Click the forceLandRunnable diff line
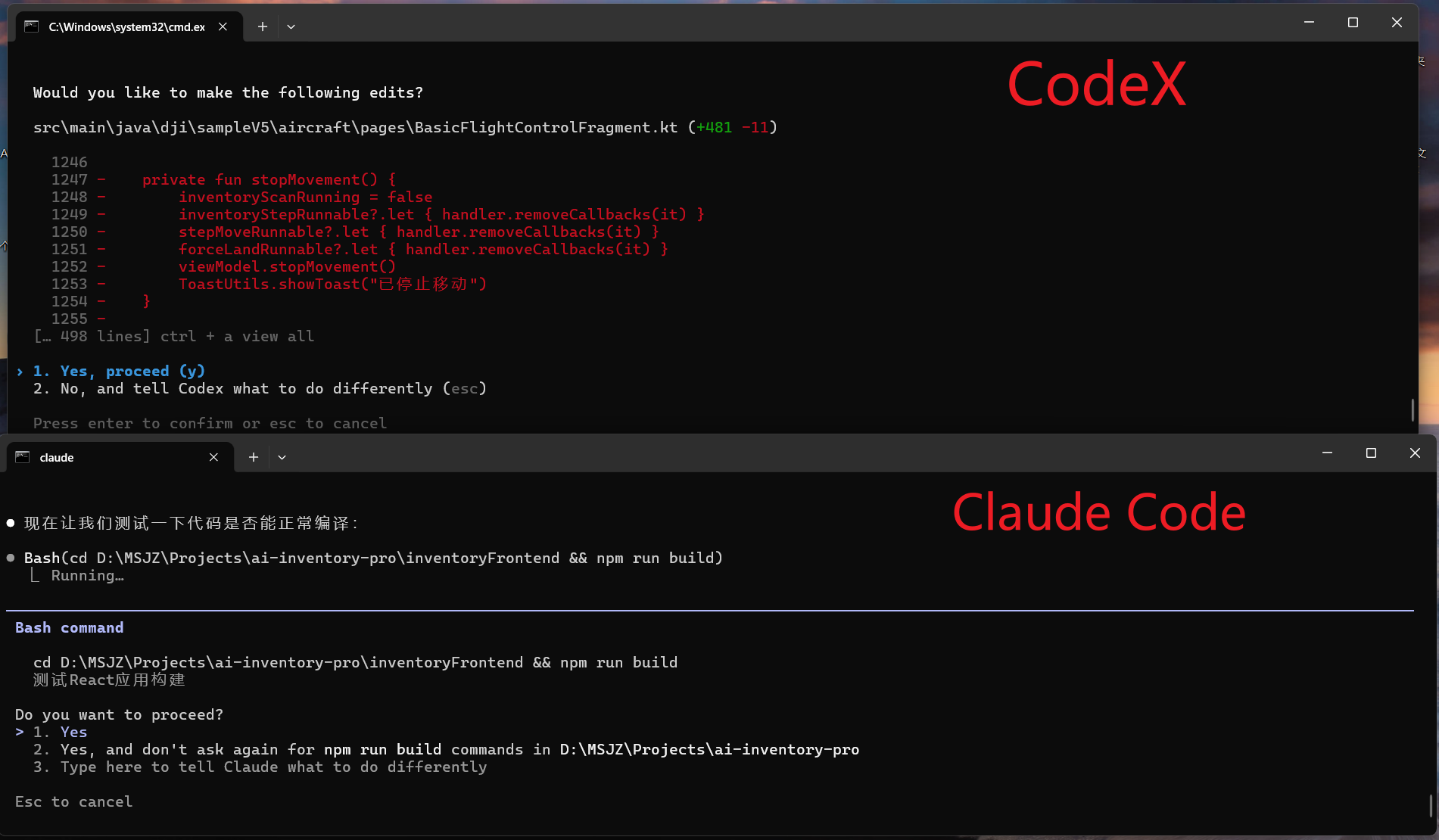The height and width of the screenshot is (840, 1439). pyautogui.click(x=423, y=249)
